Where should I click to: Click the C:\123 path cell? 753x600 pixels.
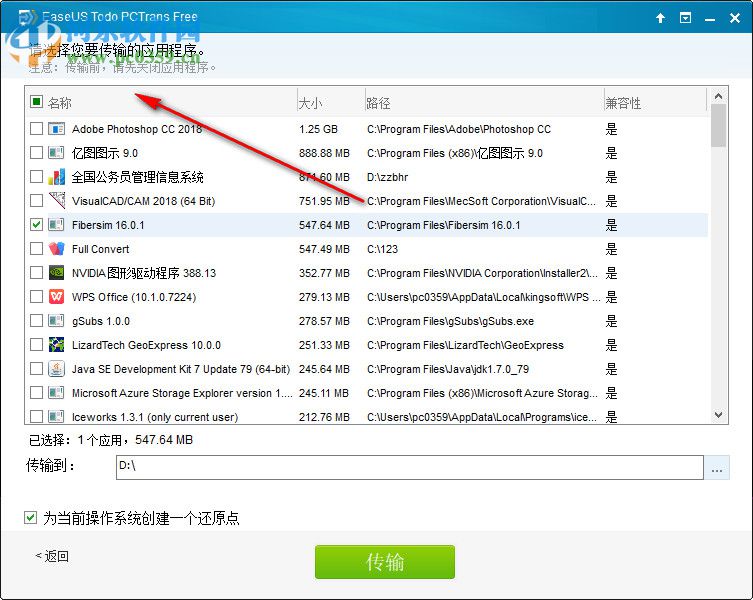click(382, 249)
